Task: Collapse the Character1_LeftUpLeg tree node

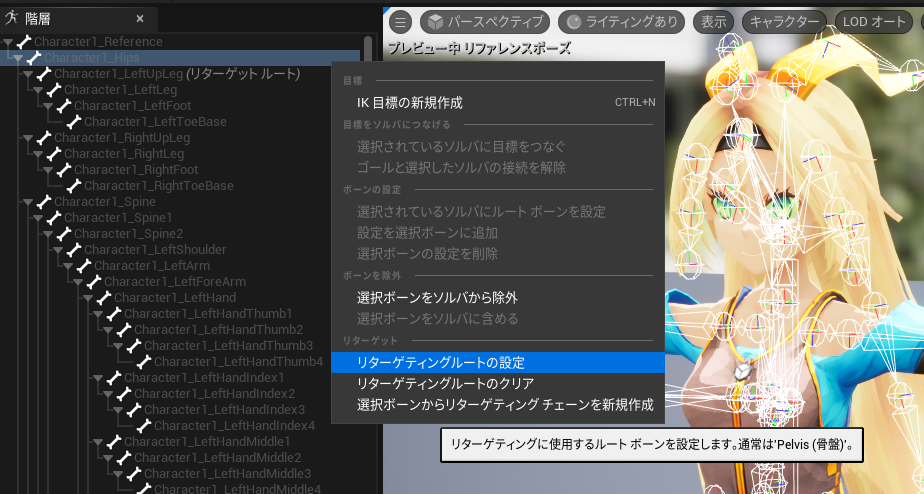Action: (x=28, y=74)
